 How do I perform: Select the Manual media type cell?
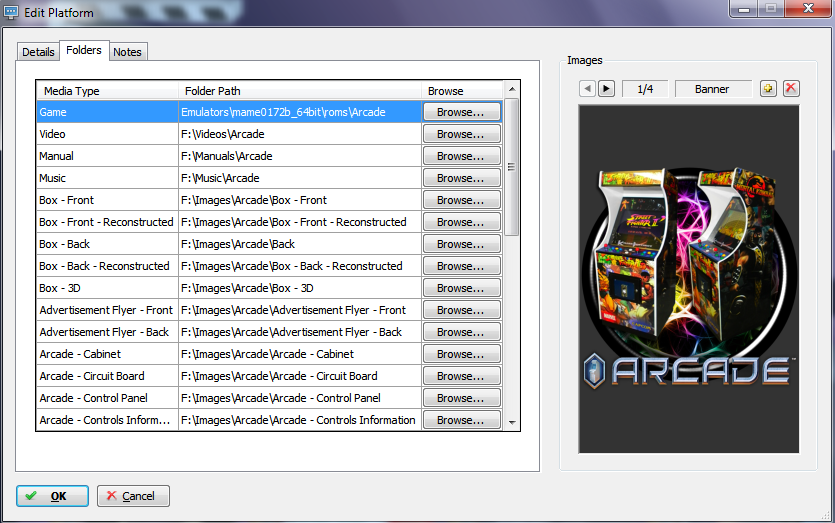click(108, 156)
